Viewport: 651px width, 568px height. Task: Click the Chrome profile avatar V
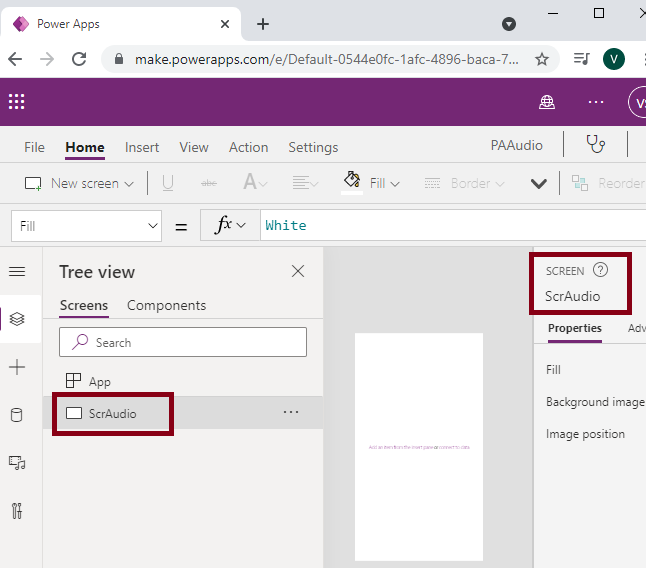pos(614,59)
